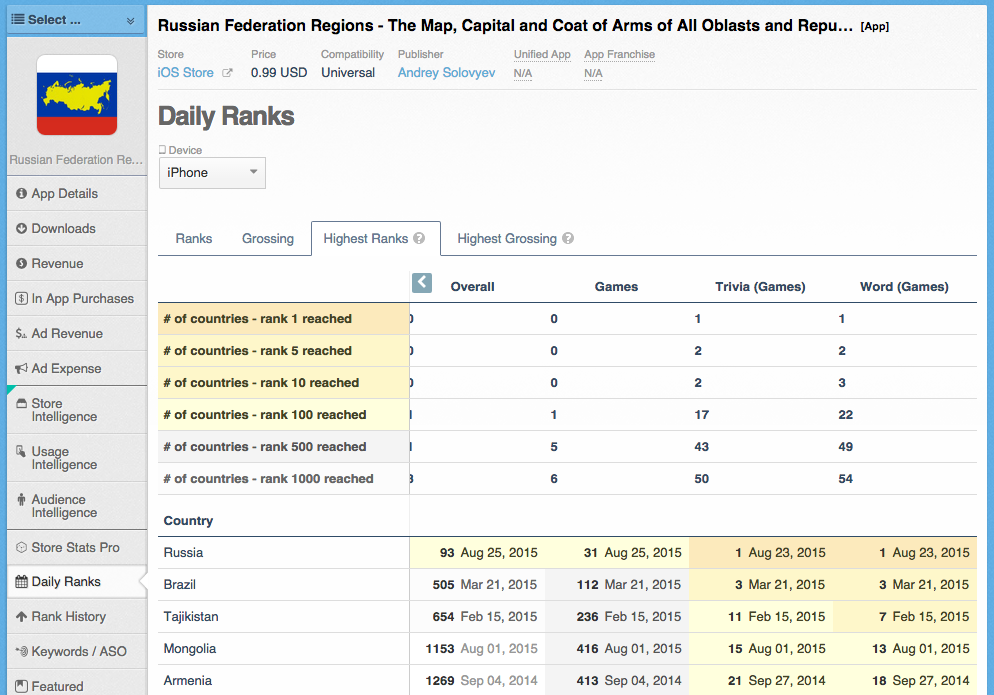Expand the Usage Intelligence section
The image size is (994, 695).
(x=64, y=458)
